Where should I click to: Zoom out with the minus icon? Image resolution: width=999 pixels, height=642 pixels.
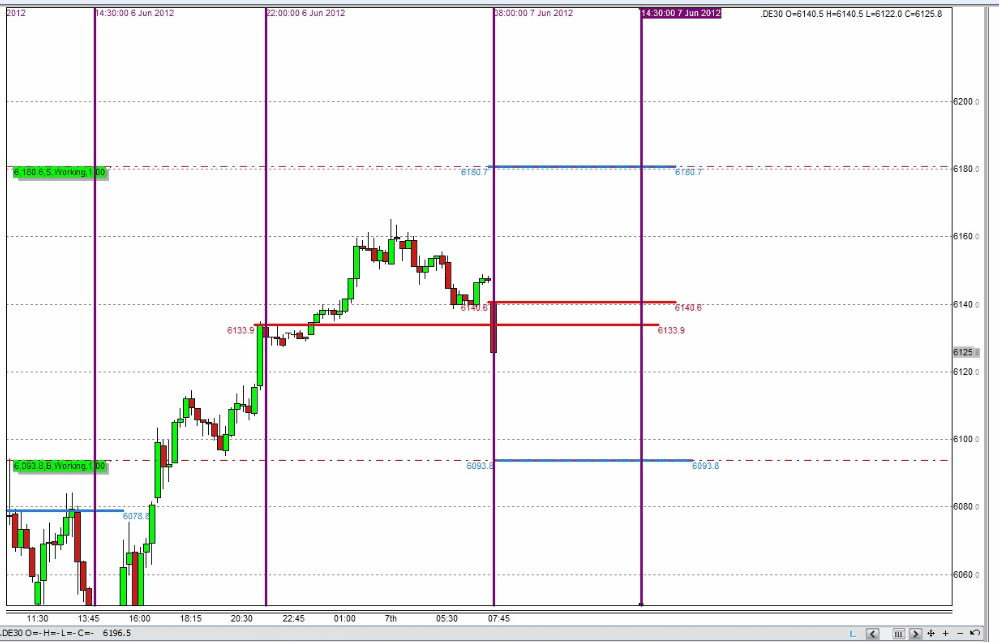[x=959, y=633]
